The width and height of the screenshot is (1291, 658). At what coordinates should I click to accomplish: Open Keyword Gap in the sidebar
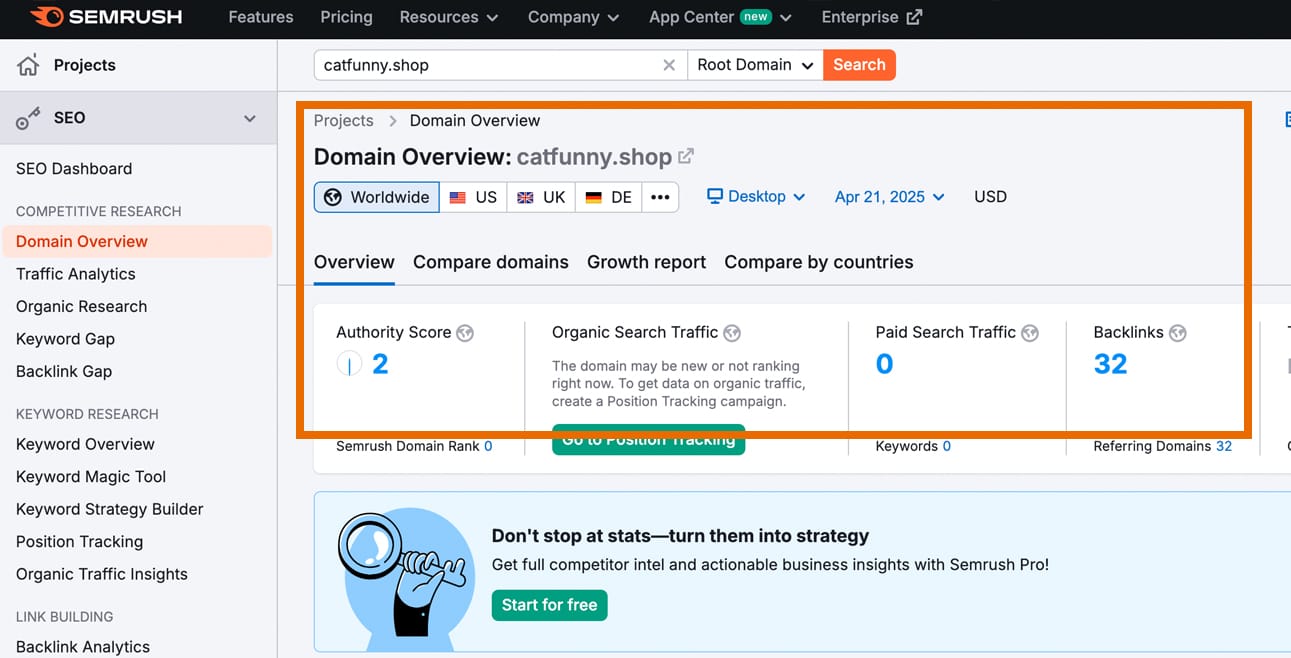(65, 339)
